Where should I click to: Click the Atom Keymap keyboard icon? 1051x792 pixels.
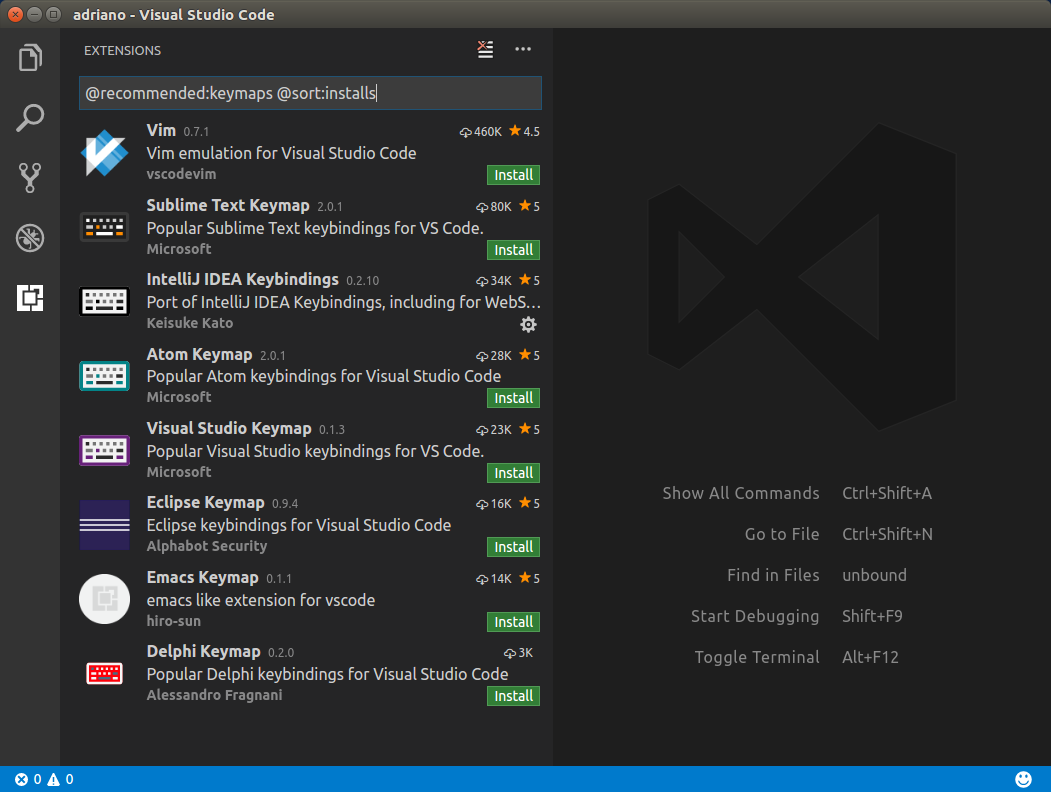point(105,376)
